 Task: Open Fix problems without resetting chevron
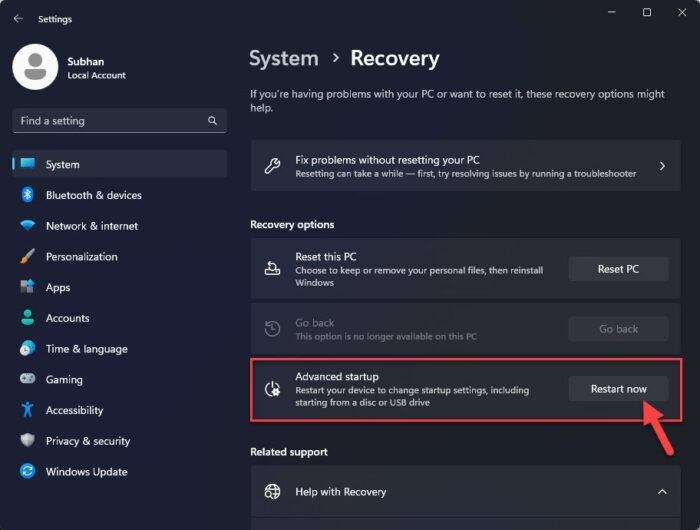[662, 166]
